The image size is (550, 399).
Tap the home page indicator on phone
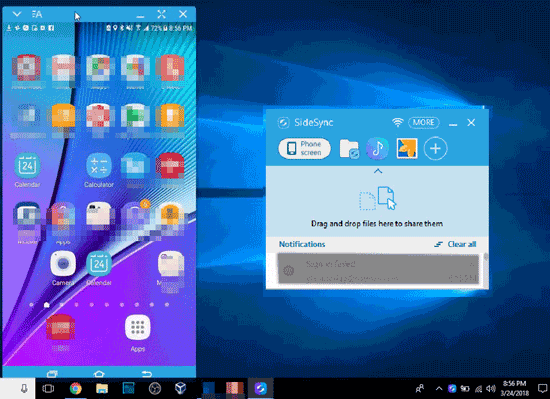46,305
